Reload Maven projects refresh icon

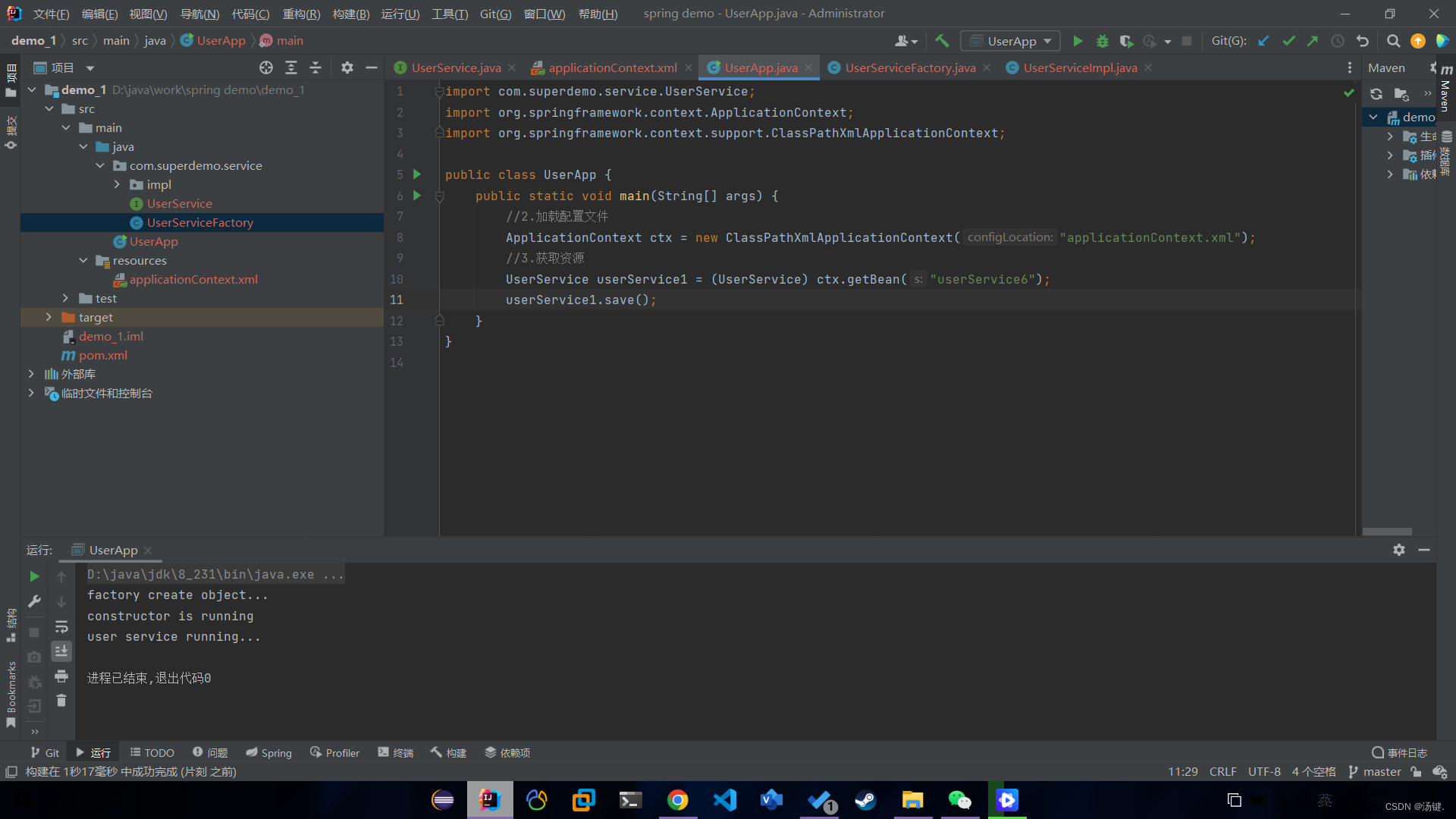pyautogui.click(x=1376, y=94)
